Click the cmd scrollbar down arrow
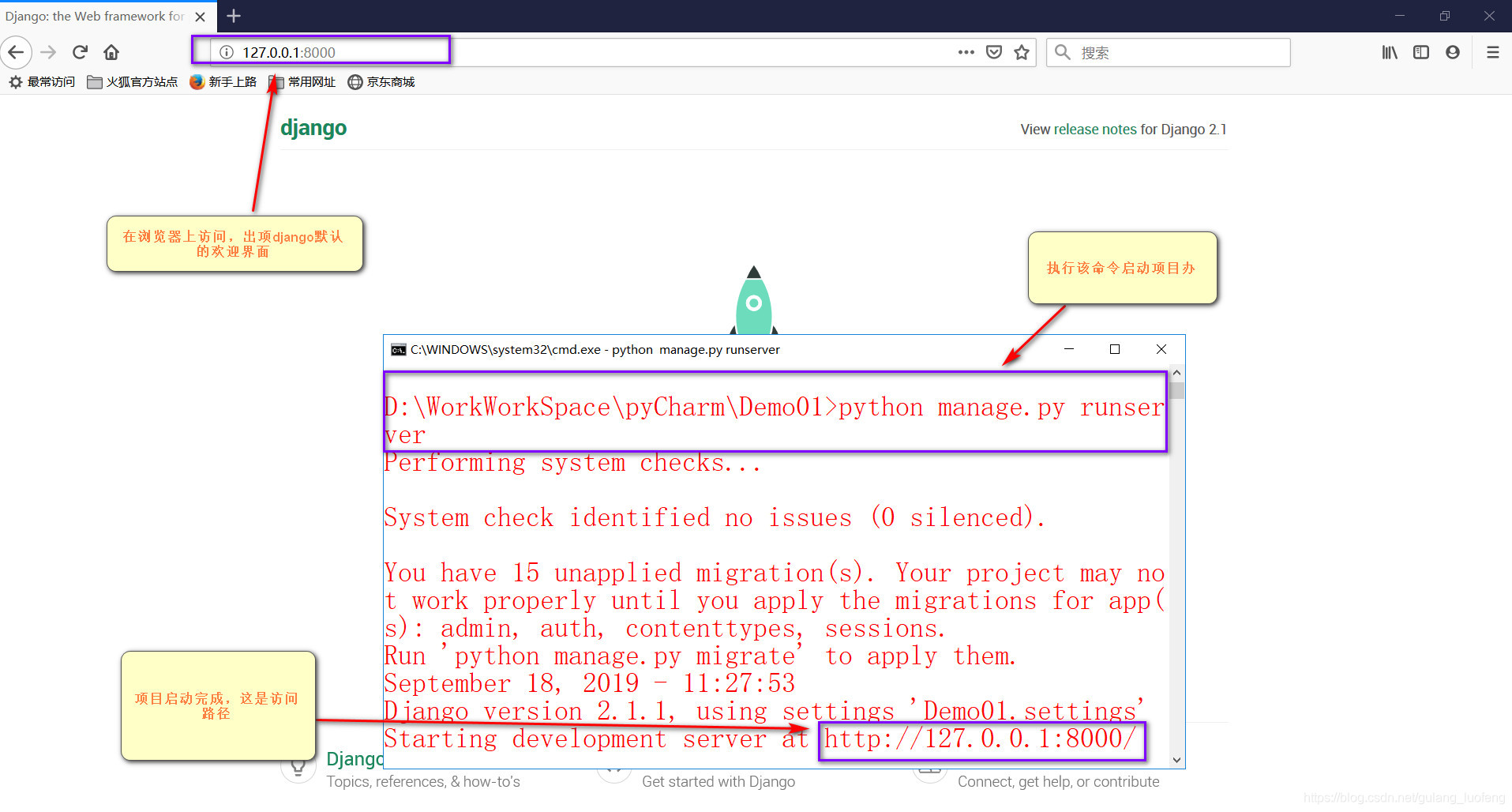 (x=1176, y=761)
